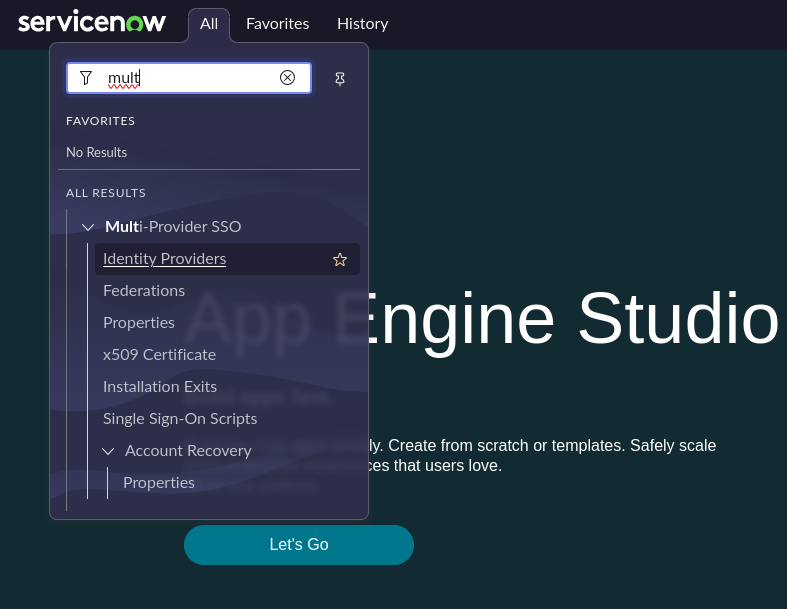Click the ServiceNow logo
Viewport: 787px width, 609px height.
[x=92, y=23]
